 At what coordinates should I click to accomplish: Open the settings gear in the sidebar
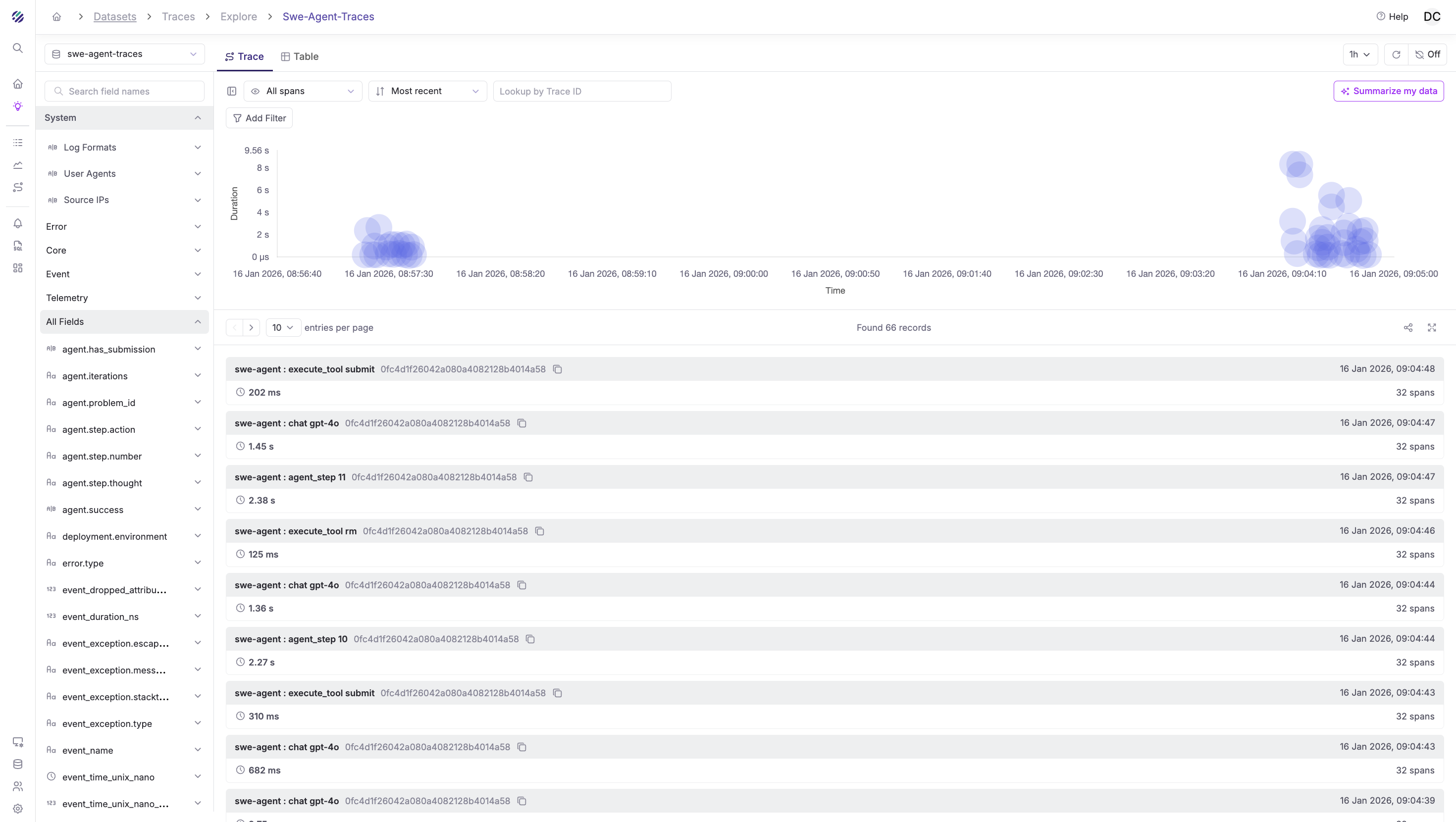coord(17,809)
